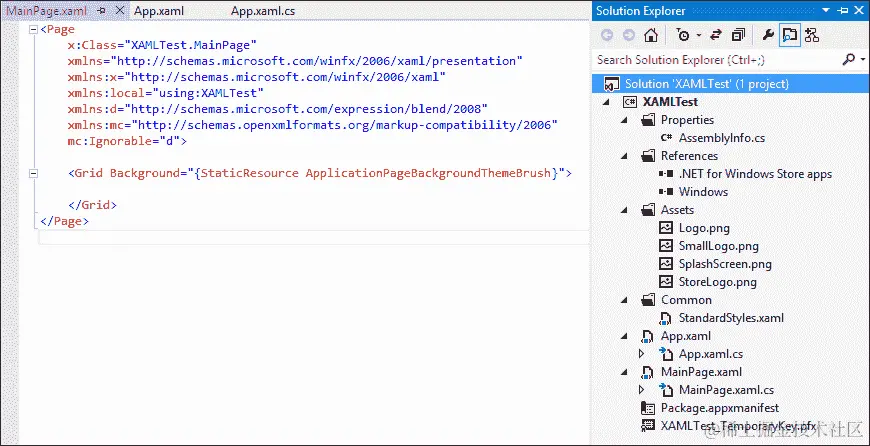This screenshot has width=870, height=446.
Task: Collapse the Grid element outlining box
Action: pos(34,174)
